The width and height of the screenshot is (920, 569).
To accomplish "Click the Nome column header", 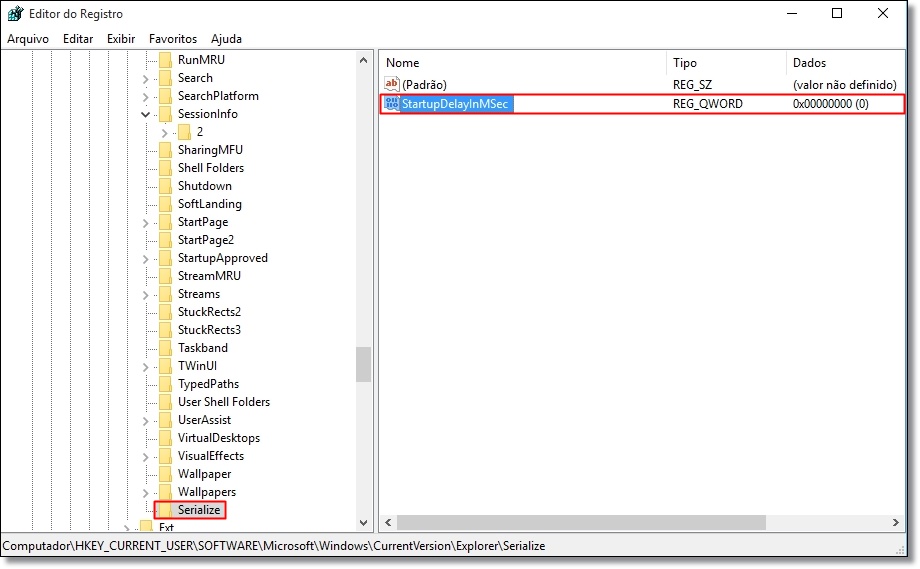I will click(x=522, y=63).
